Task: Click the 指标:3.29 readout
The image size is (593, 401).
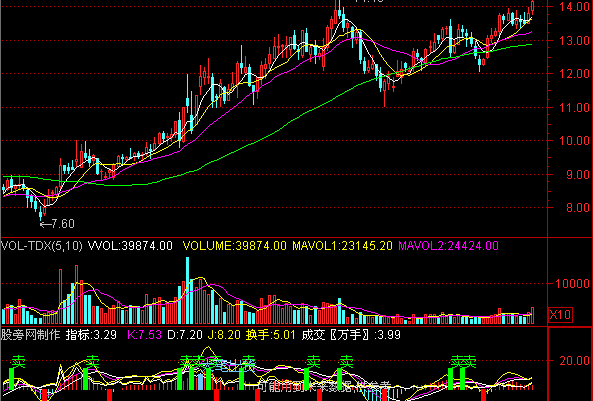Action: (x=91, y=335)
